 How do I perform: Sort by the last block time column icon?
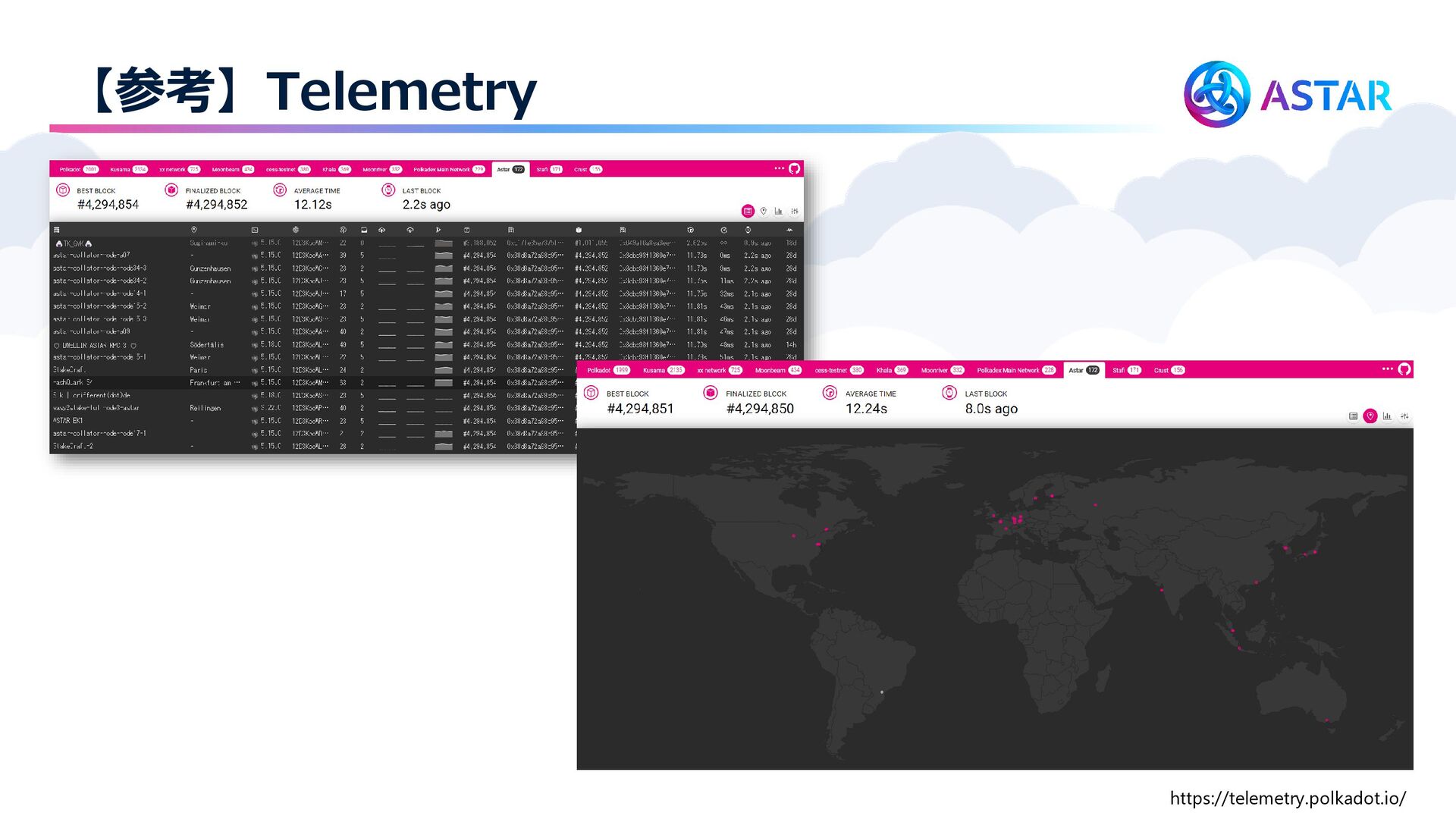(x=748, y=230)
